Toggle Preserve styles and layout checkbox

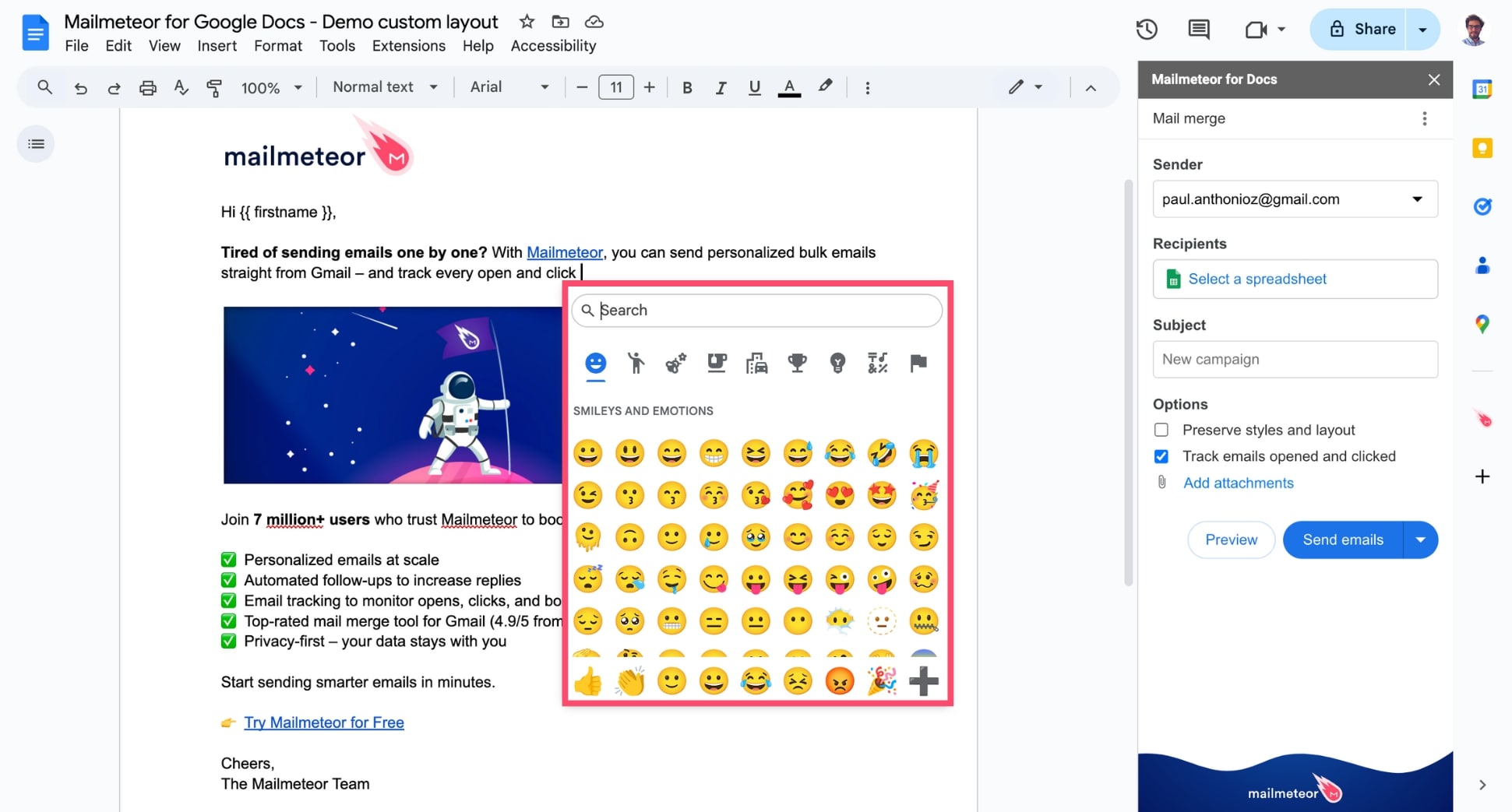tap(1161, 430)
